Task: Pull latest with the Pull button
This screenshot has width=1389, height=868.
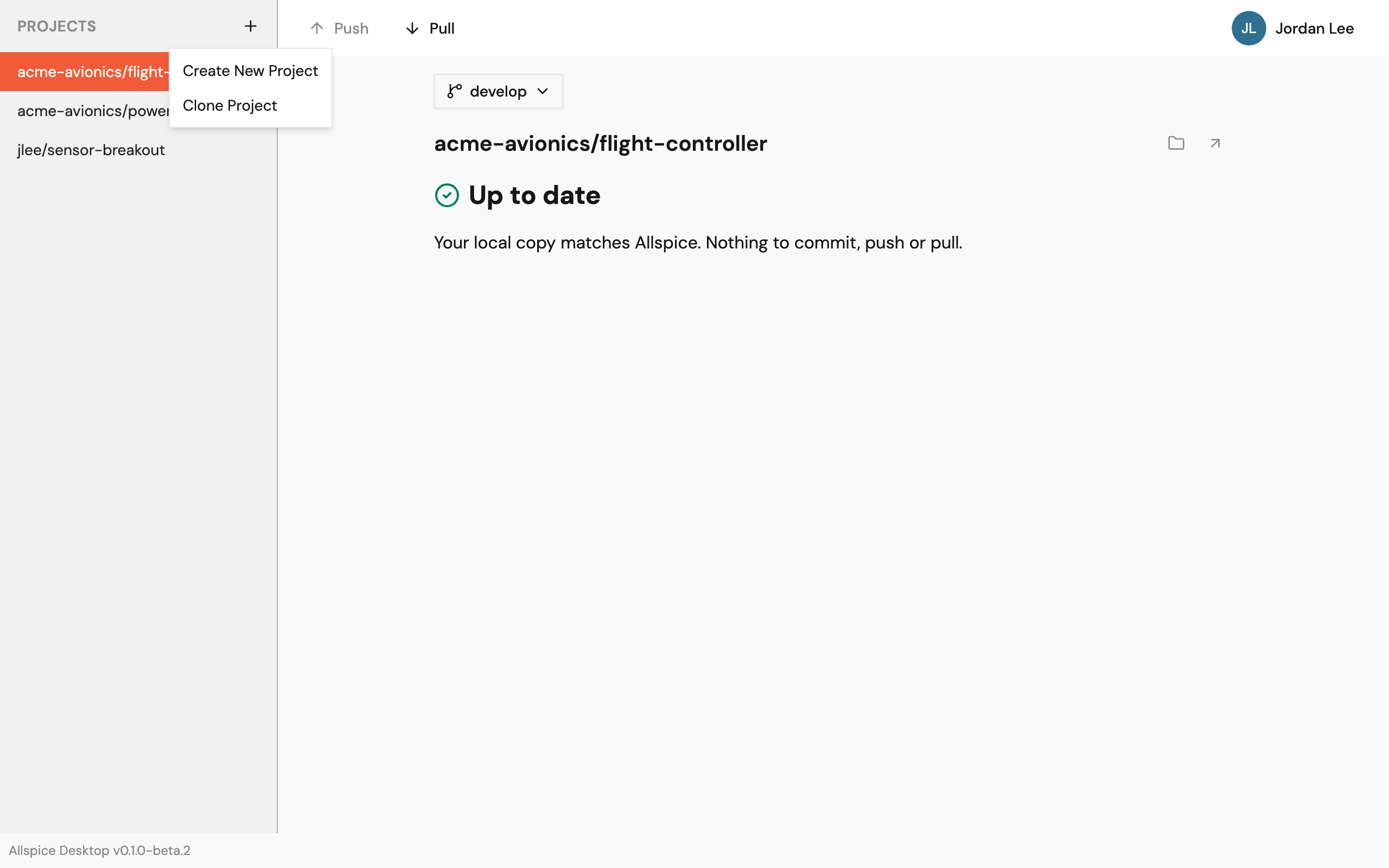Action: pos(430,28)
